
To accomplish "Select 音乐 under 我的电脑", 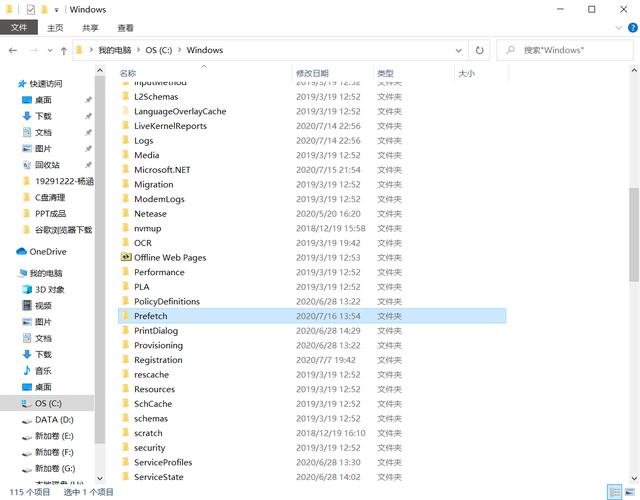I will click(43, 371).
